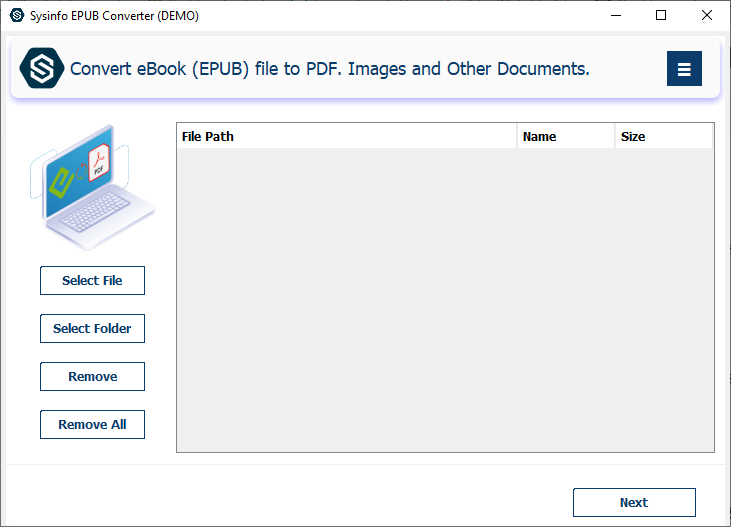
Task: Click the small app icon in the title bar
Action: (x=16, y=15)
